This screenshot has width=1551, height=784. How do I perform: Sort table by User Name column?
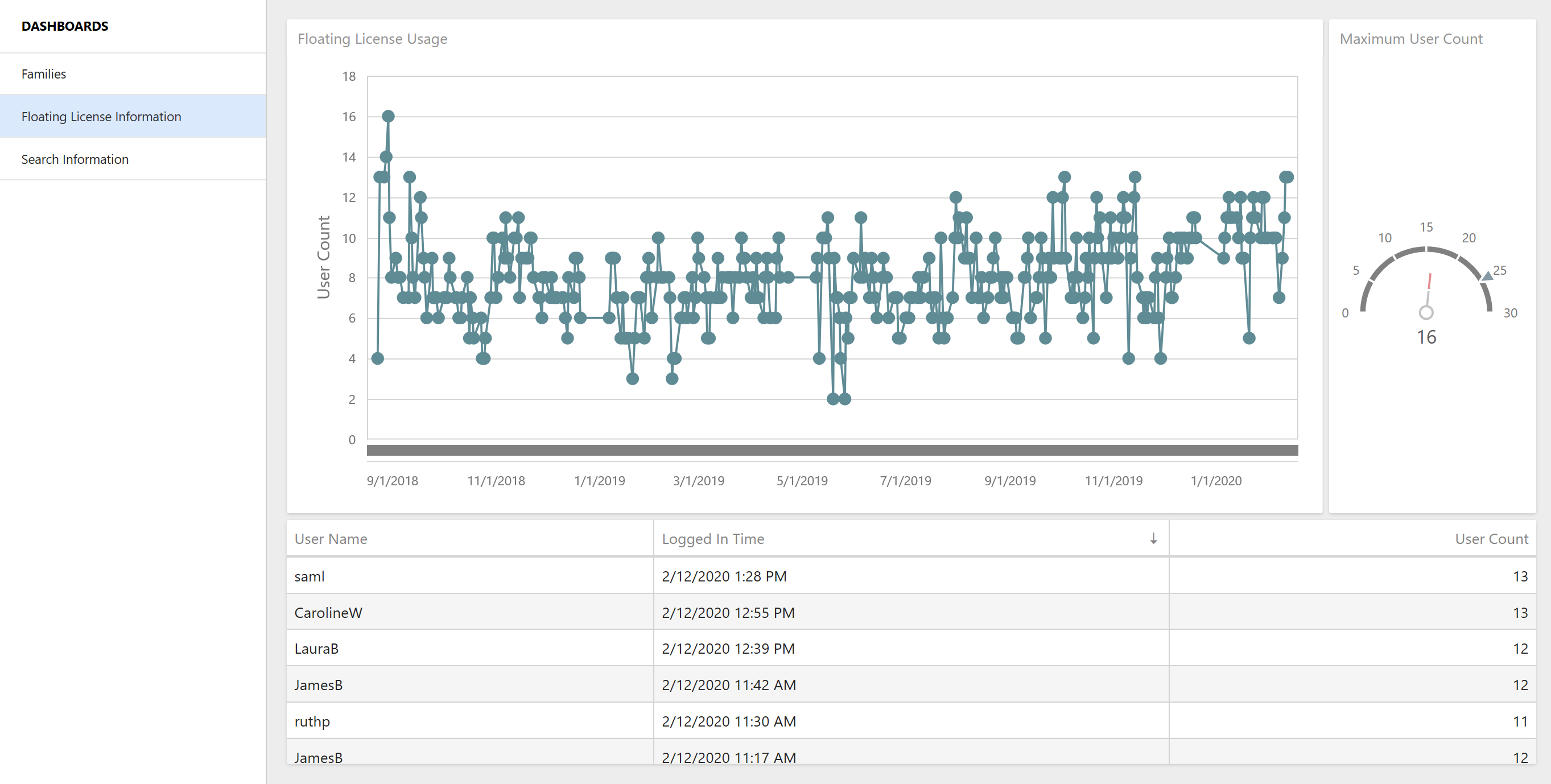[331, 539]
